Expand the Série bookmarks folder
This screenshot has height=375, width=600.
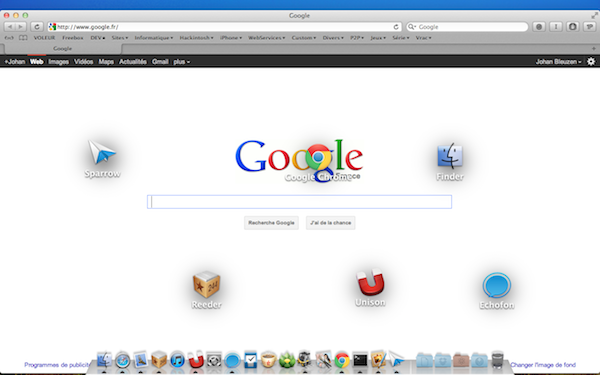(x=401, y=38)
